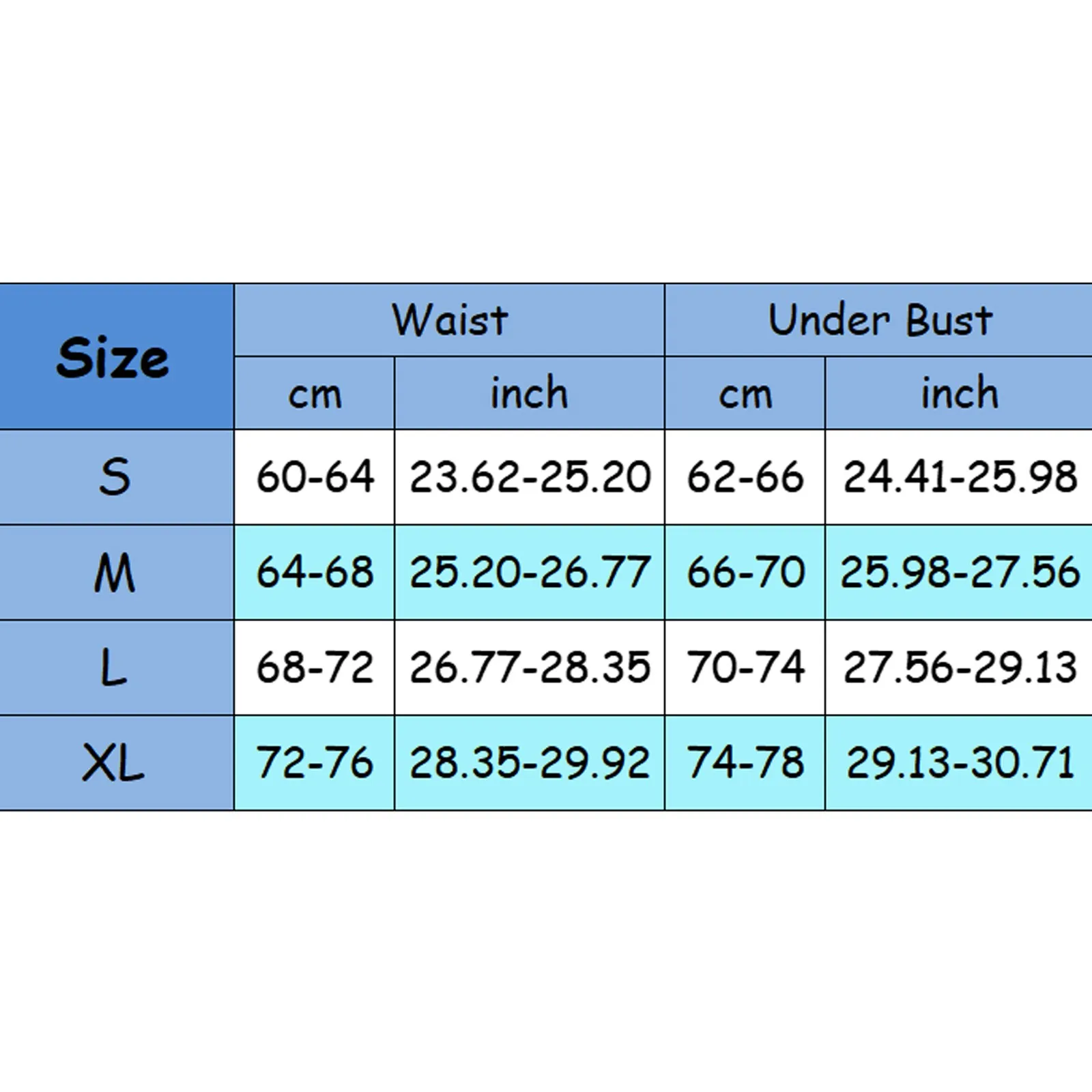Click the 28.35-29.92 inch cell
Screen dimensions: 1092x1092
[530, 763]
